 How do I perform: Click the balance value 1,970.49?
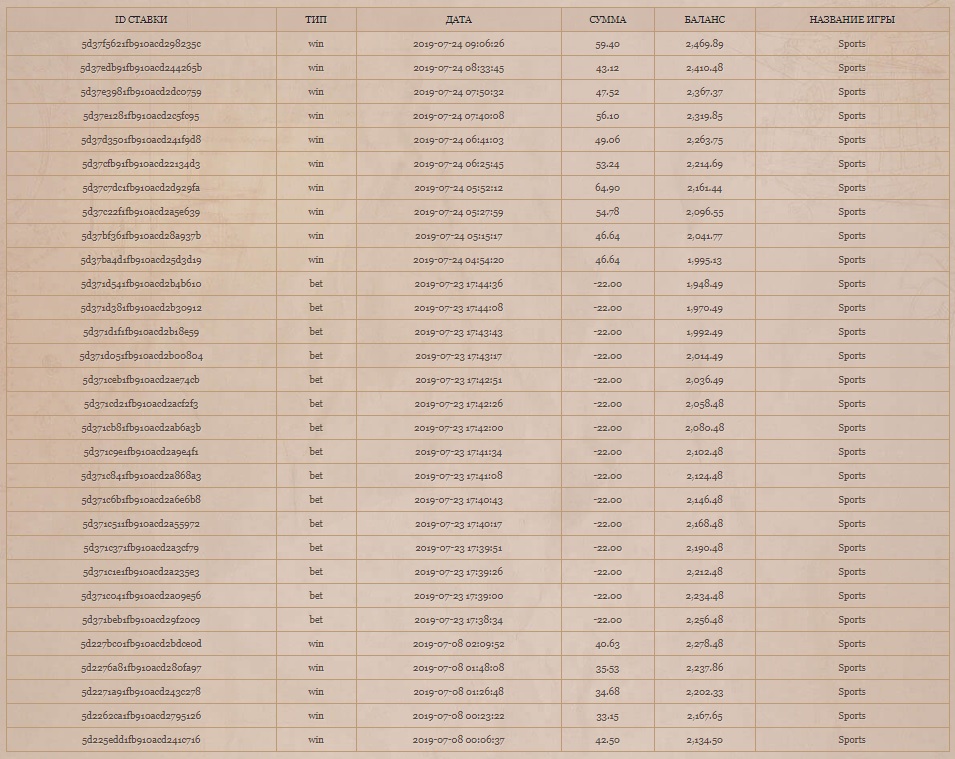coord(705,308)
